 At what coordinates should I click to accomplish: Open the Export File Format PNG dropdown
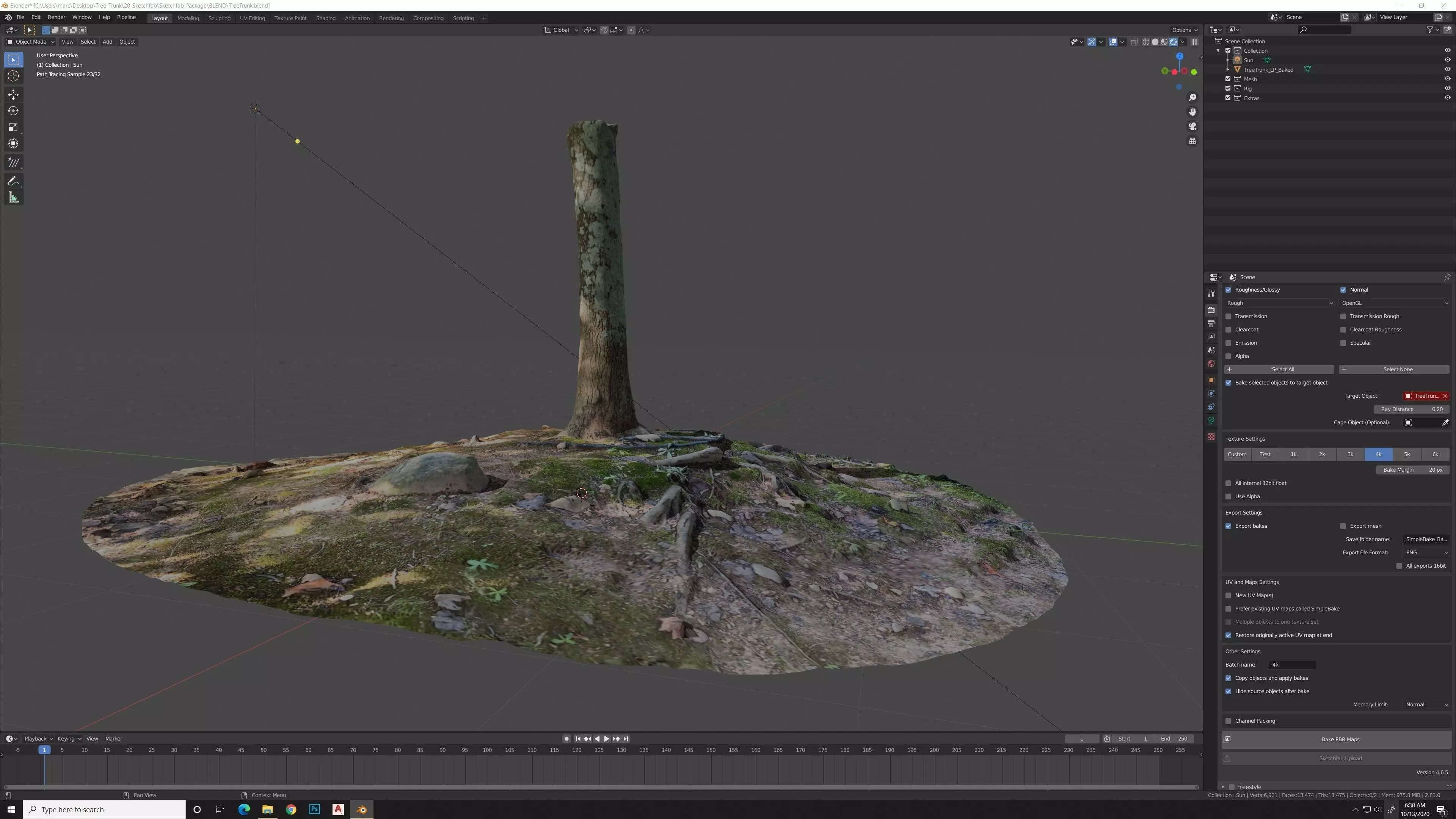tap(1426, 553)
